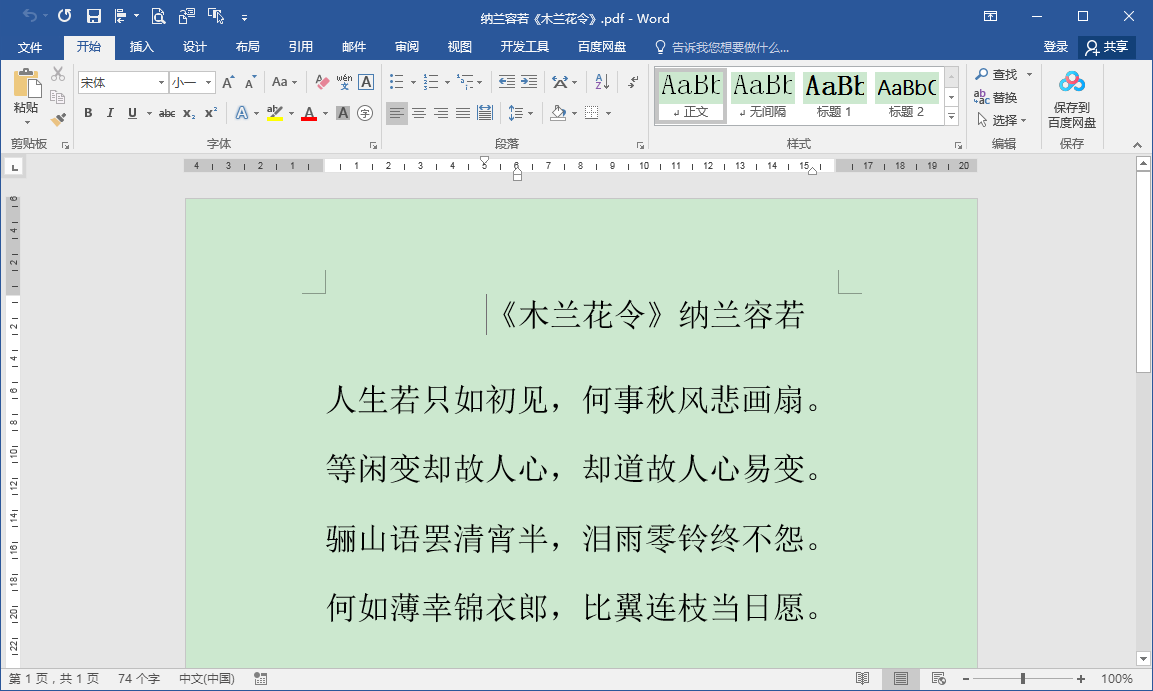Switch to the 布局 (Layout) tab
Image resolution: width=1153 pixels, height=691 pixels.
pos(247,47)
